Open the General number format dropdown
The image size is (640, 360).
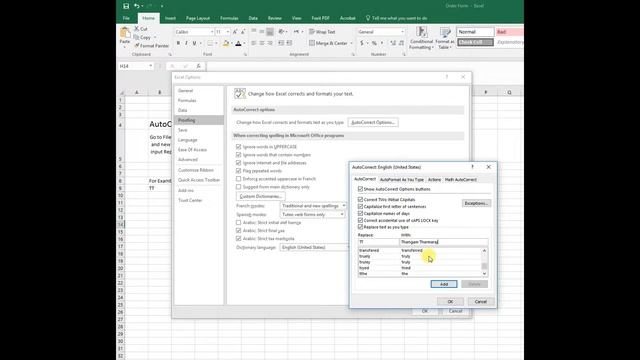point(402,32)
